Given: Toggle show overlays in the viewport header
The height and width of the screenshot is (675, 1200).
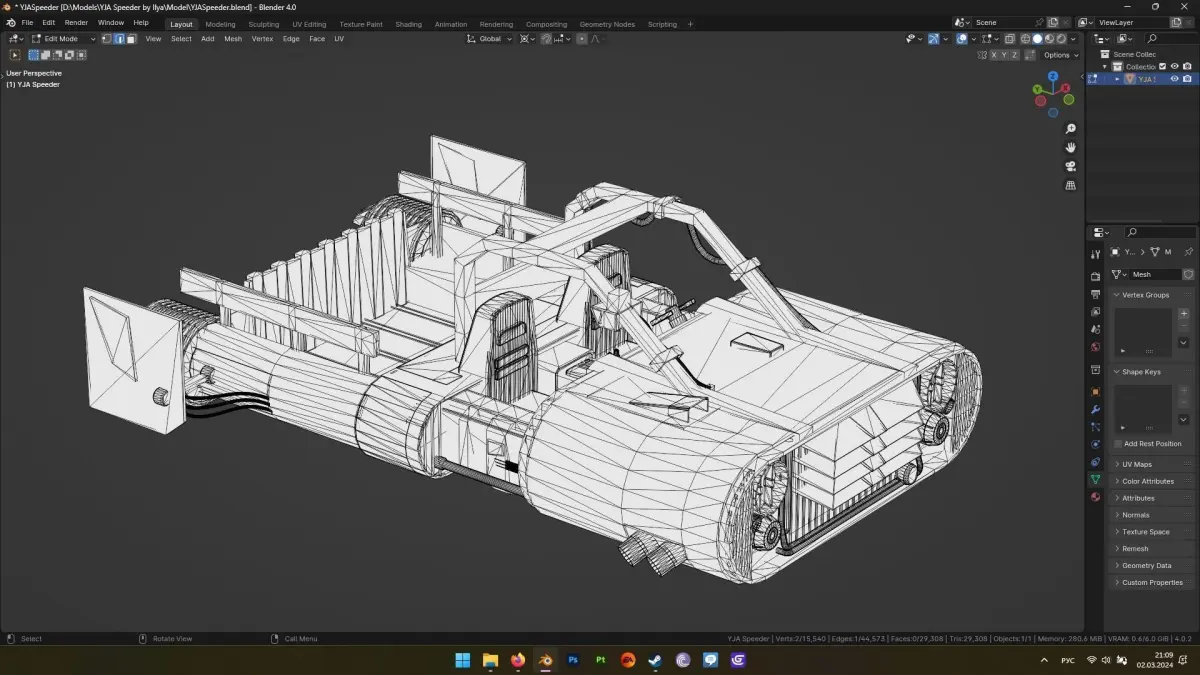Looking at the screenshot, I should 962,39.
